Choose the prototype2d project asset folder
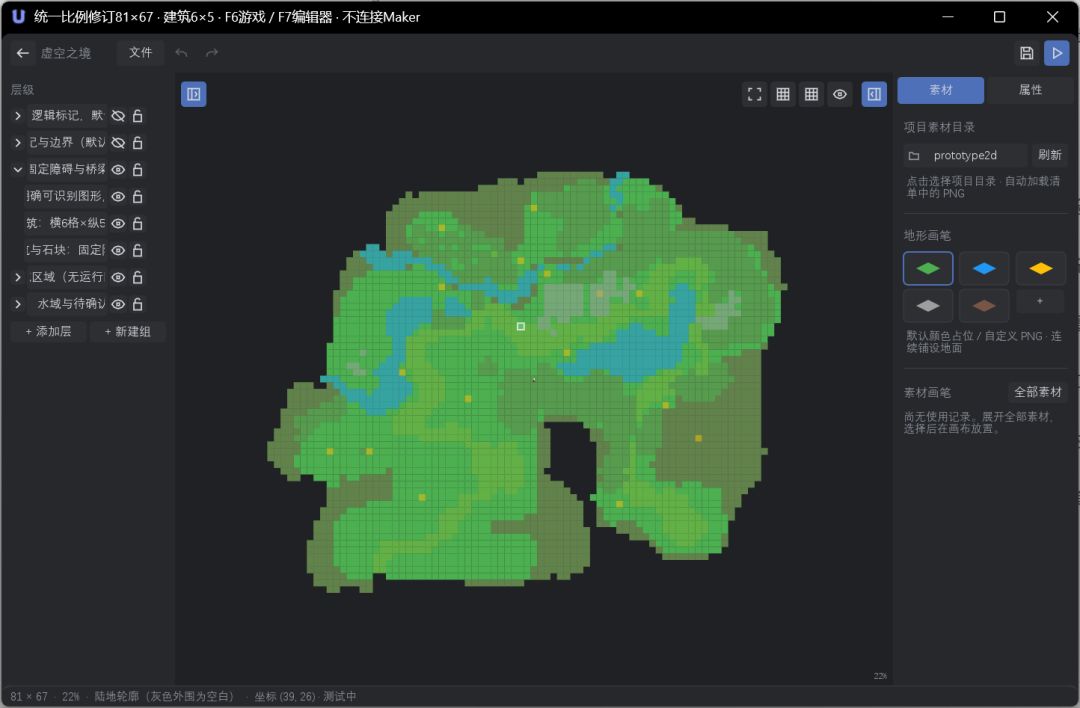The height and width of the screenshot is (708, 1080). coord(965,156)
